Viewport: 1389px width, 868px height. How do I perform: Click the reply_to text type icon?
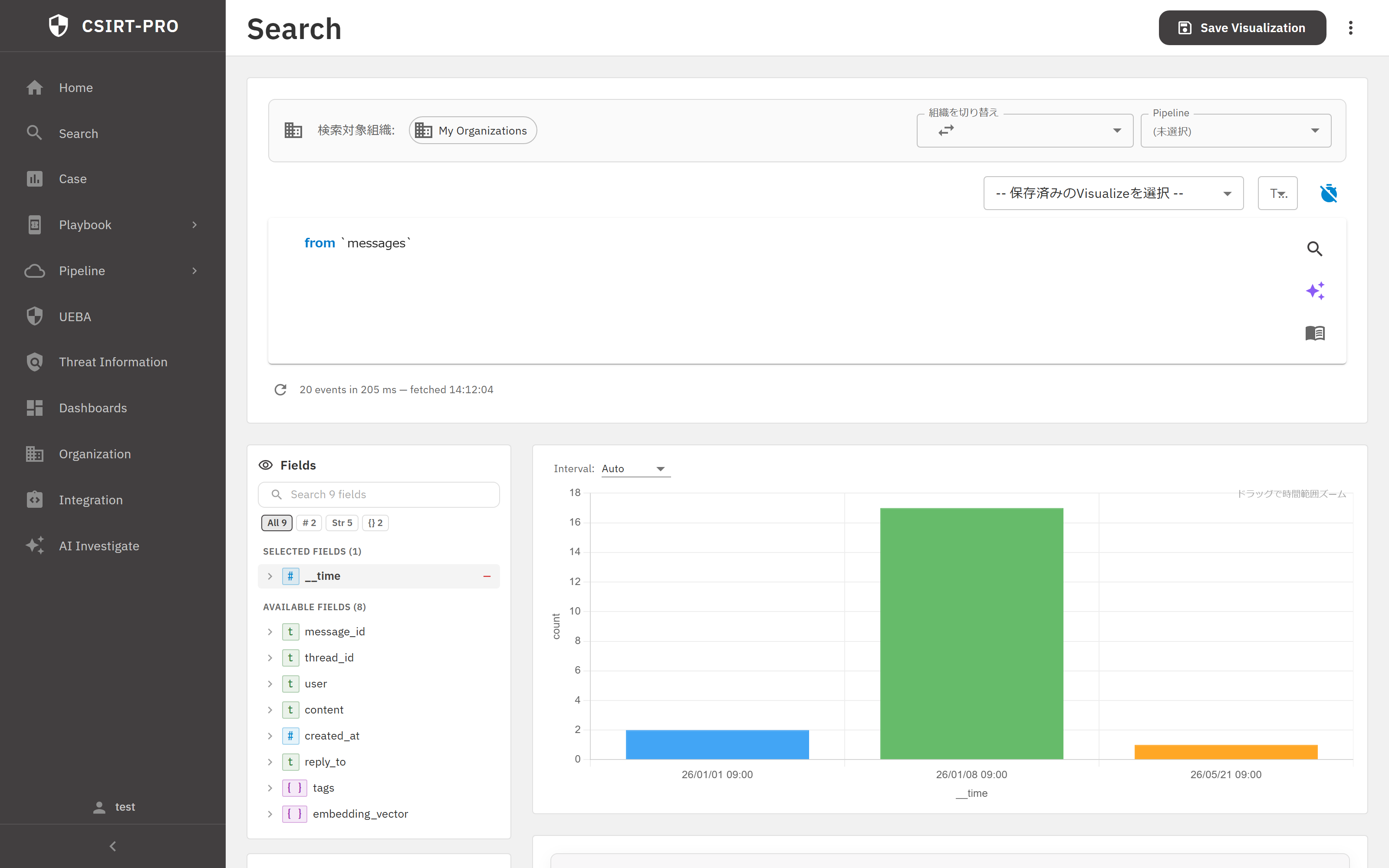pos(290,762)
